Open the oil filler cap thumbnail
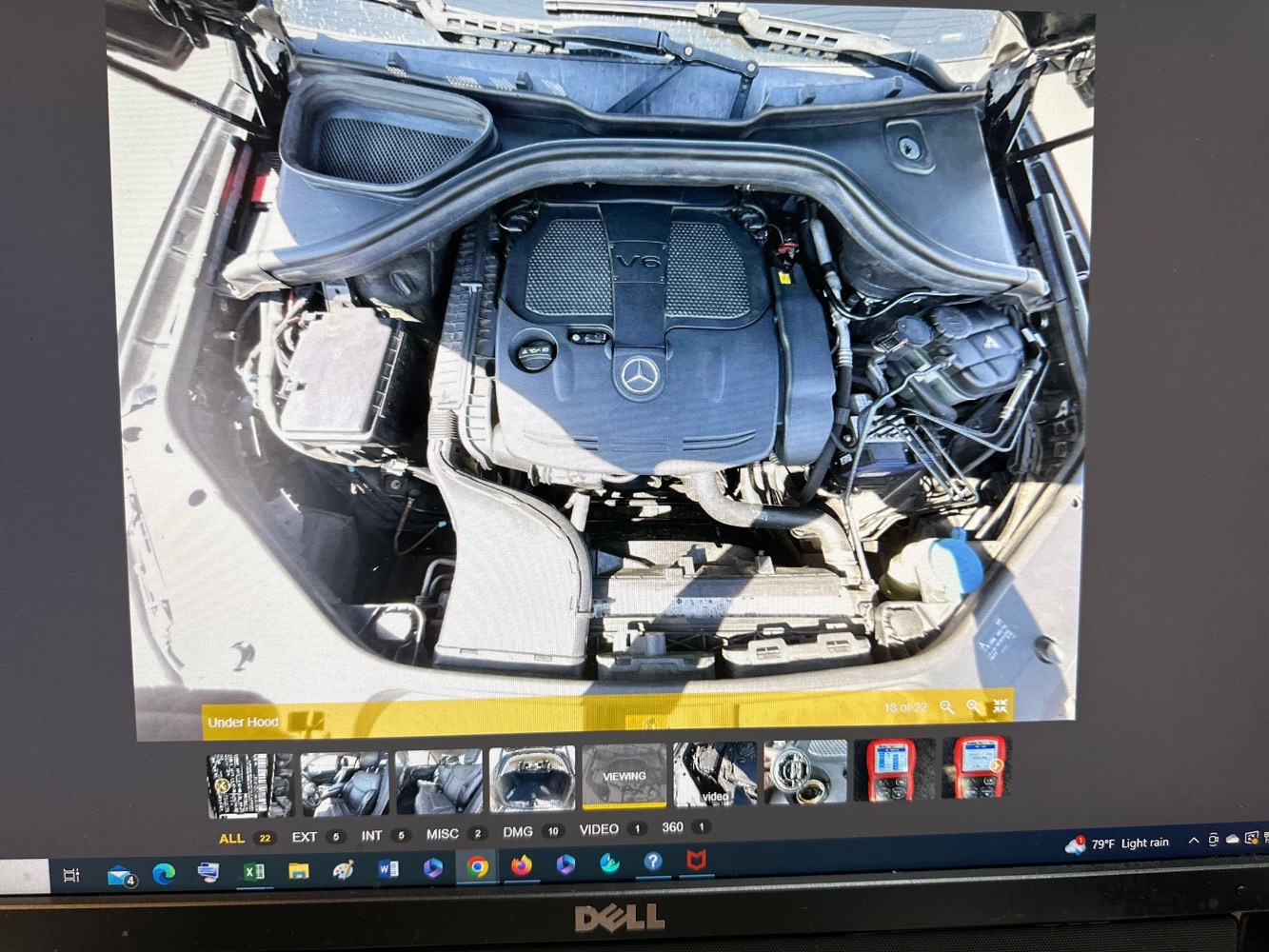Screen dimensions: 1269x952 (805, 771)
